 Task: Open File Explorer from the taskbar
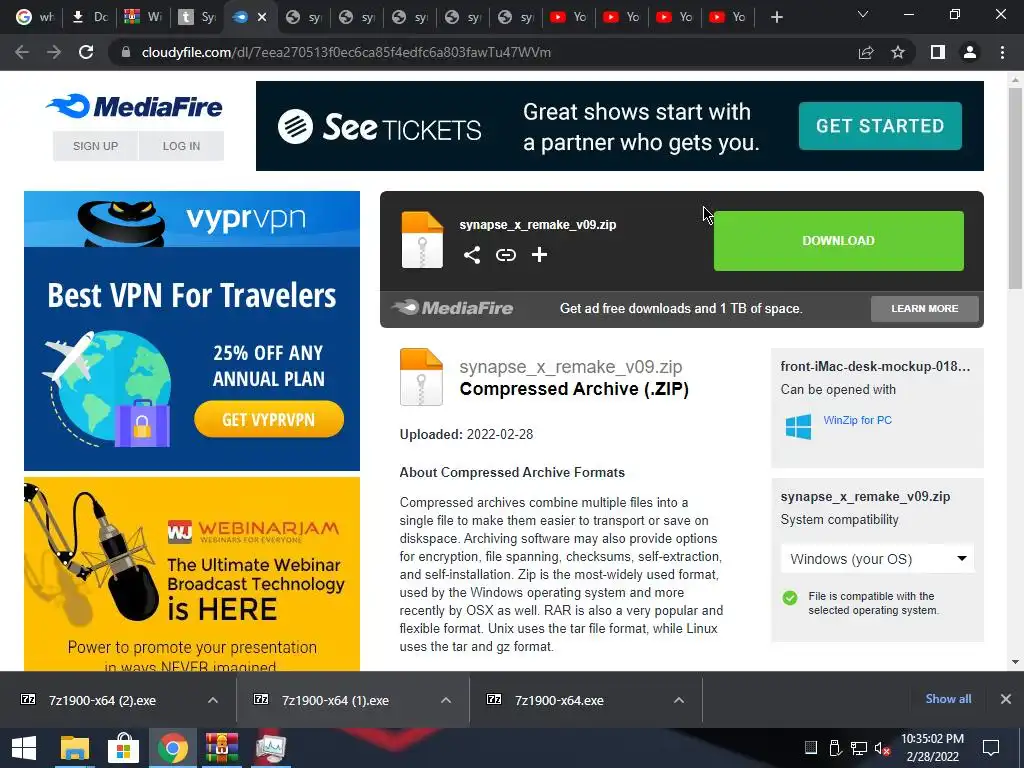[x=74, y=748]
